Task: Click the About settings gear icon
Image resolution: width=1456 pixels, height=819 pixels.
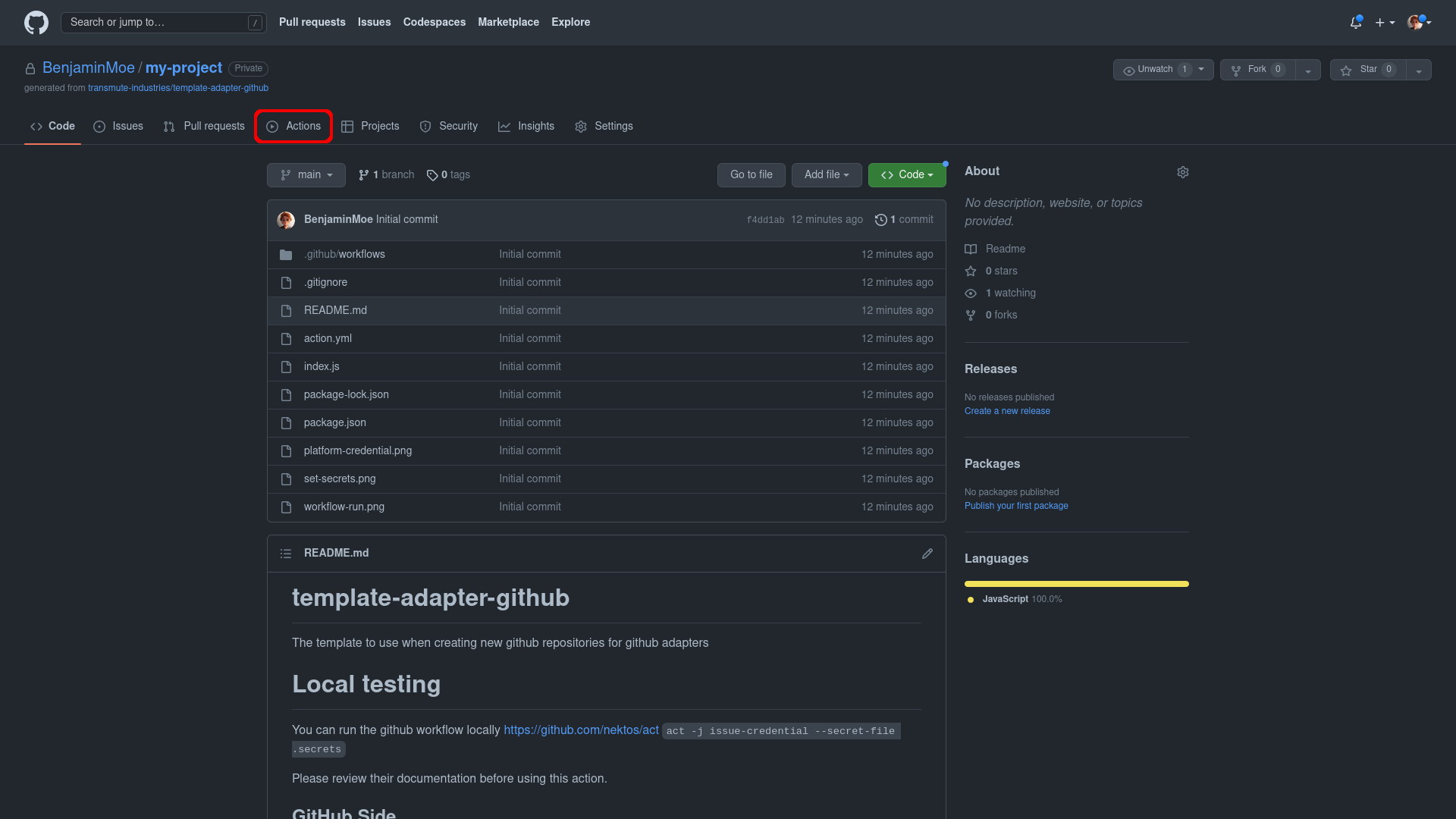Action: coord(1182,172)
